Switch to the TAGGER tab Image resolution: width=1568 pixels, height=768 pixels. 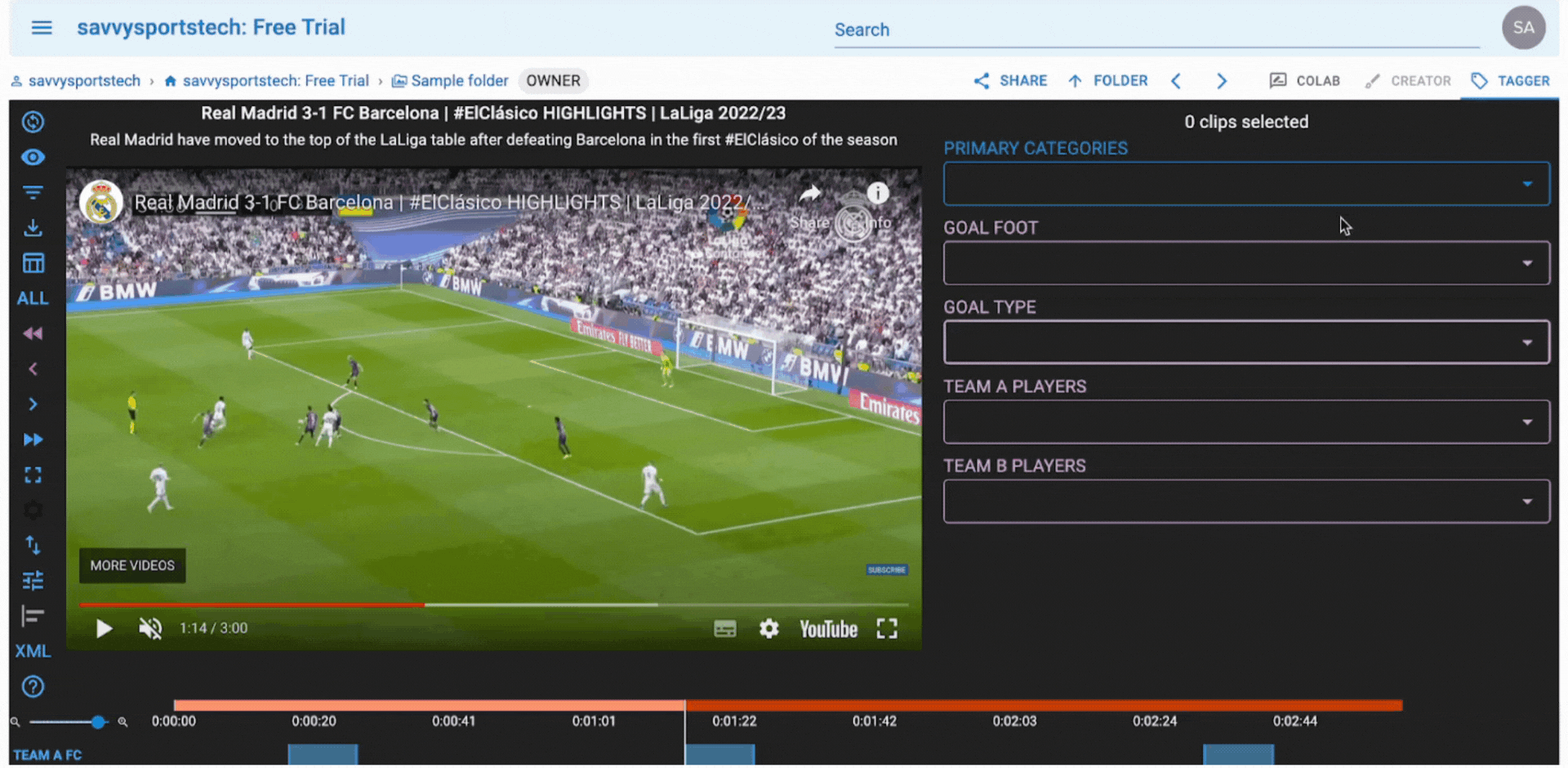pyautogui.click(x=1510, y=81)
